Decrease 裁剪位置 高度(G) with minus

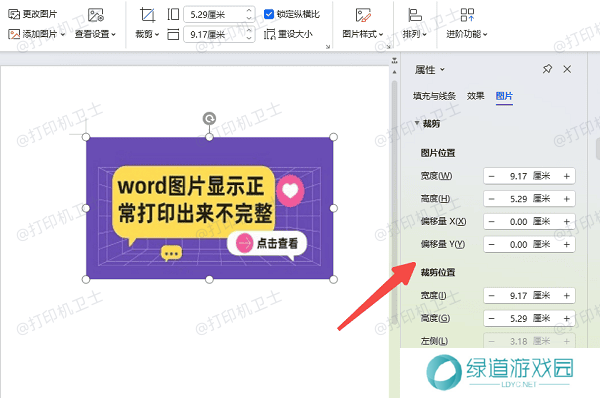492,318
